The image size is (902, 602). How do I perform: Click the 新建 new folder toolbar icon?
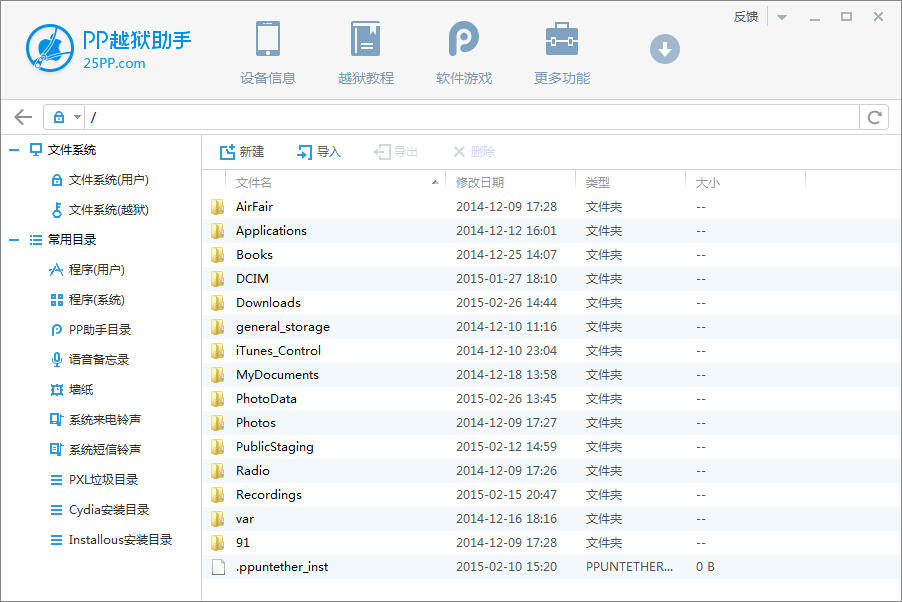pyautogui.click(x=241, y=151)
